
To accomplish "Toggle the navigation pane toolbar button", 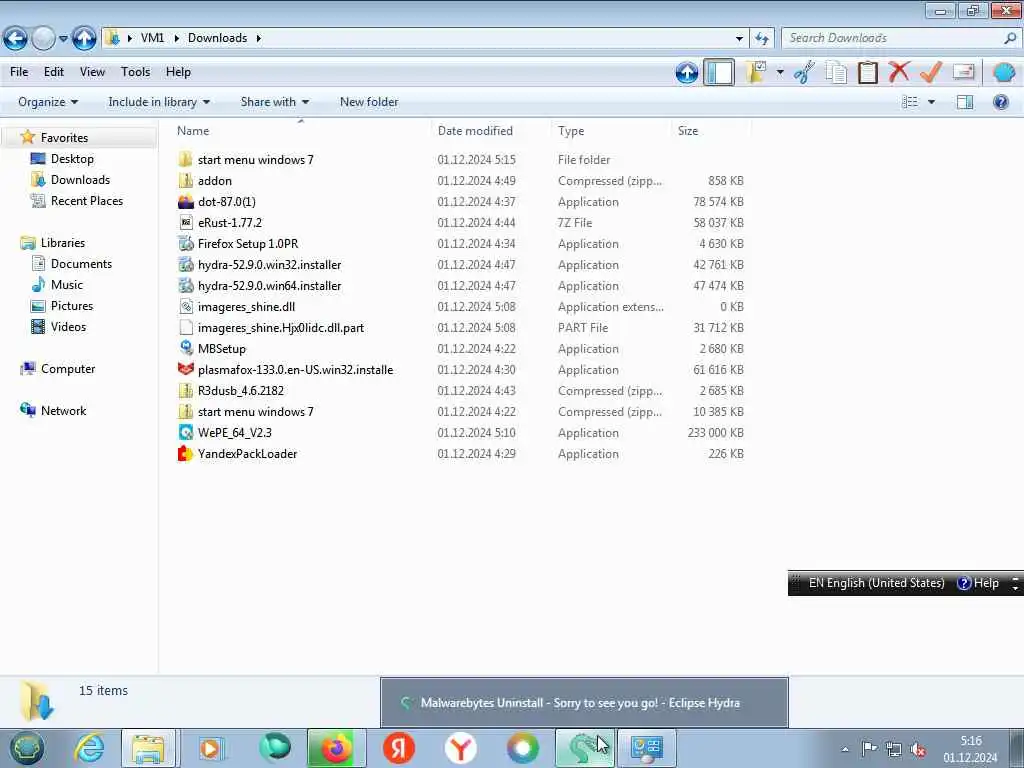I will tap(719, 72).
